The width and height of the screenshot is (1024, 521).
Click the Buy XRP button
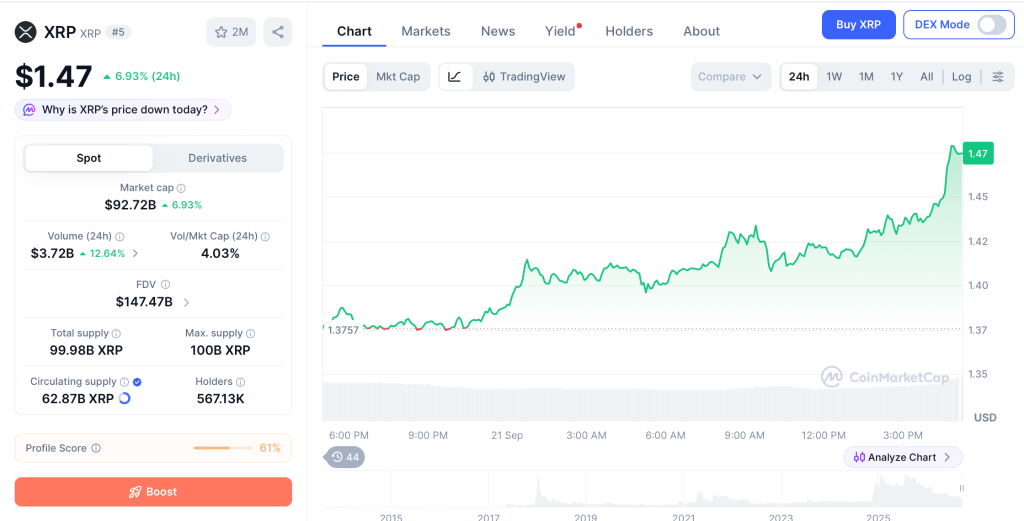pyautogui.click(x=858, y=25)
